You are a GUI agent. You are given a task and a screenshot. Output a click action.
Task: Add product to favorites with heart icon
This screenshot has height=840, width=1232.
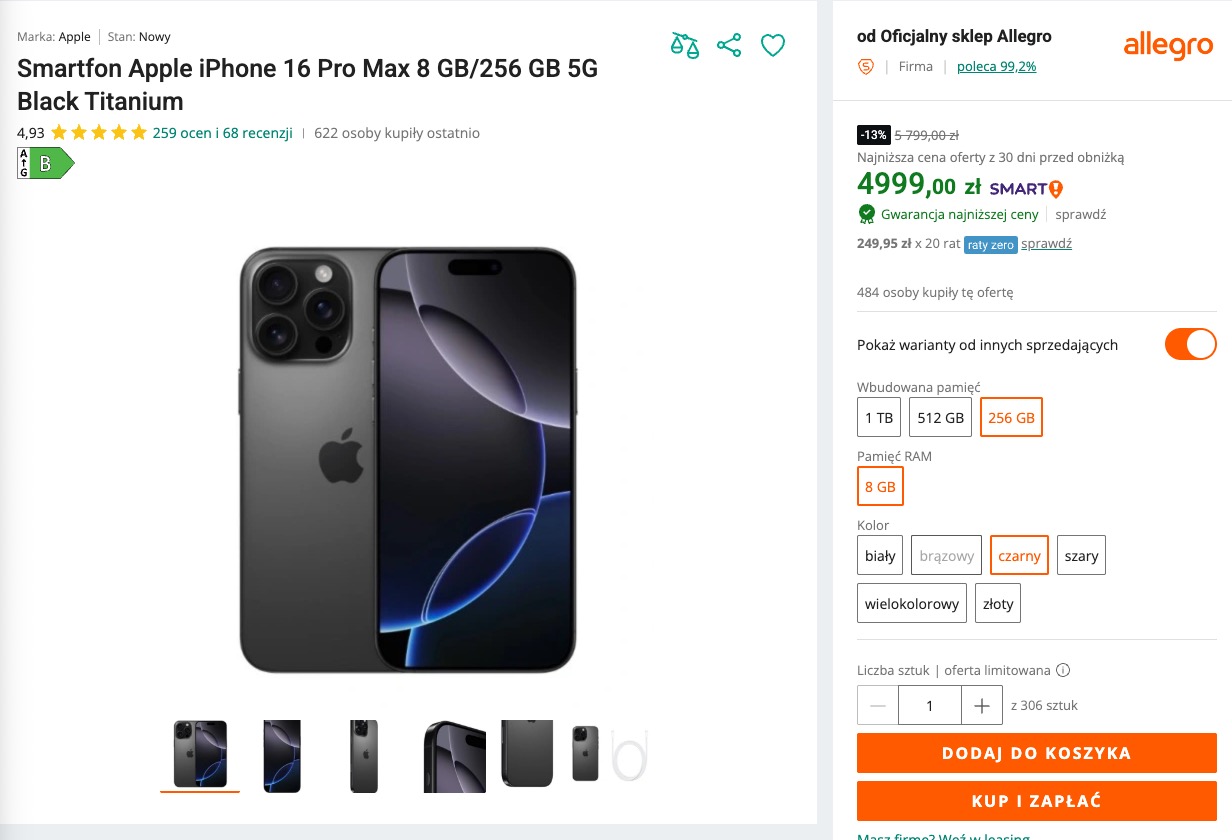click(773, 45)
